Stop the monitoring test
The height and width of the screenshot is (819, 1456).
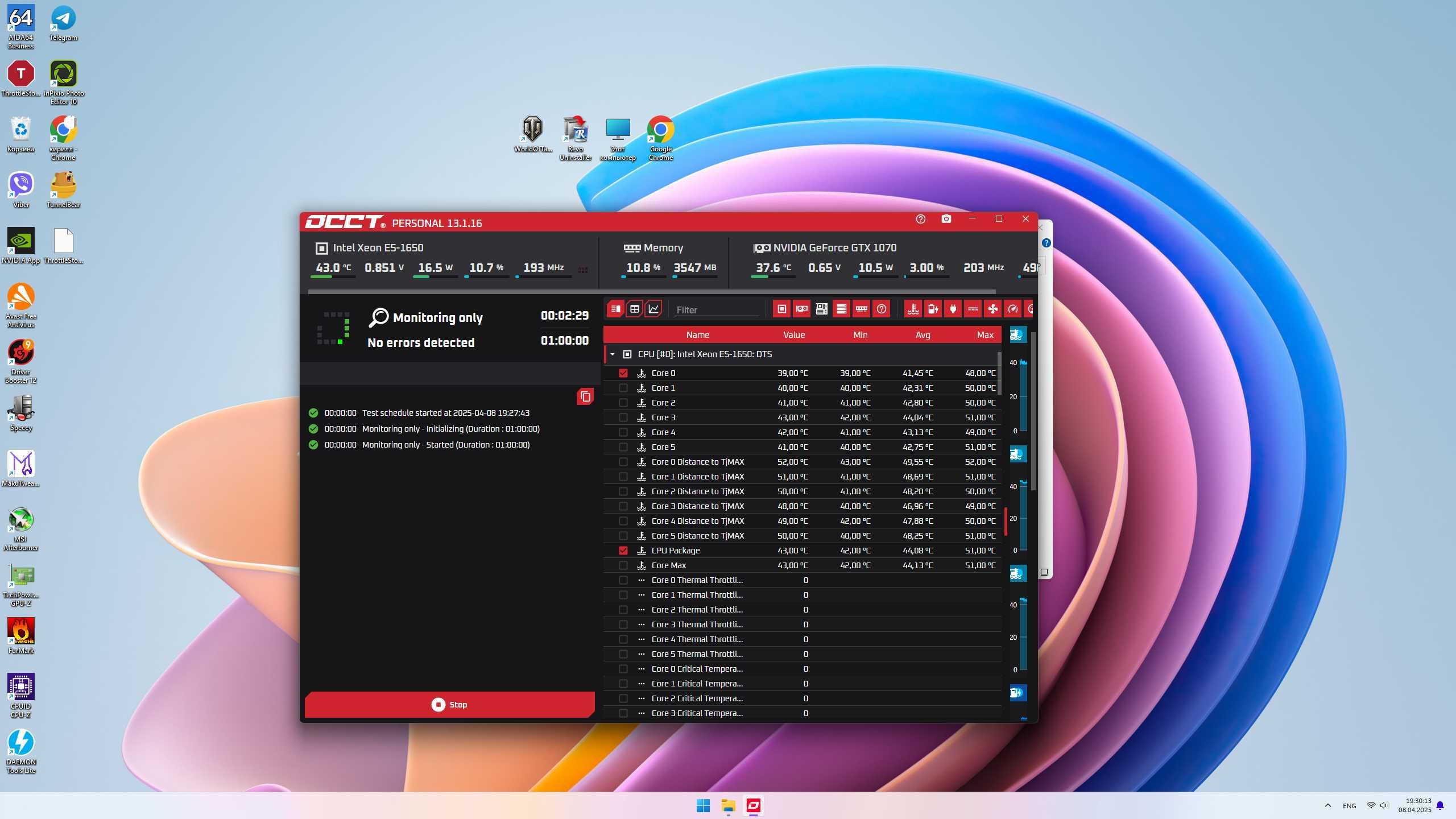point(449,705)
